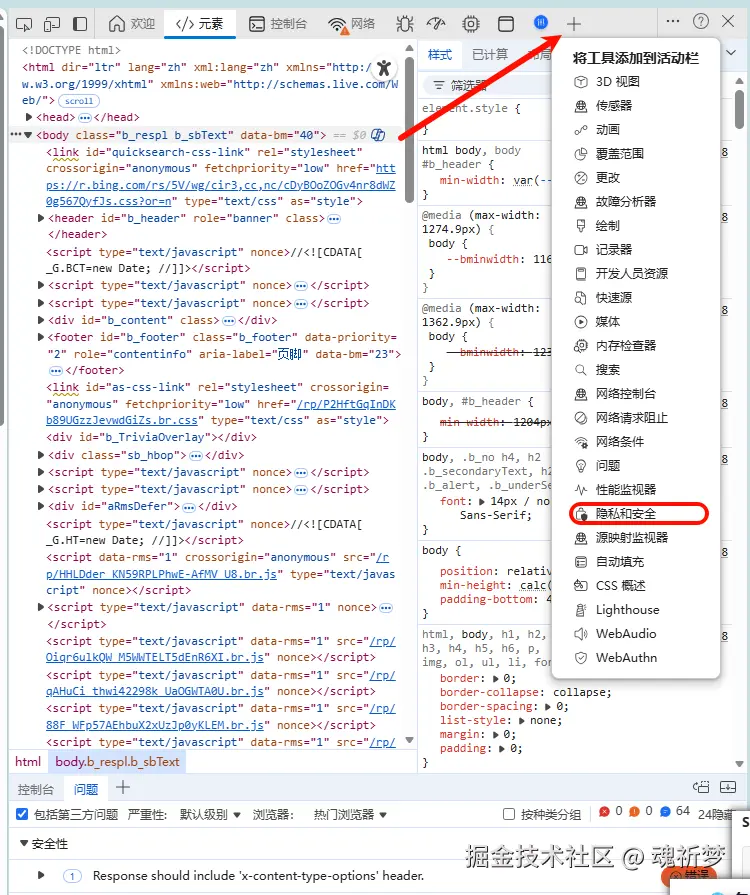Switch to drawer 问题 tab
The width and height of the screenshot is (750, 895).
pos(86,789)
